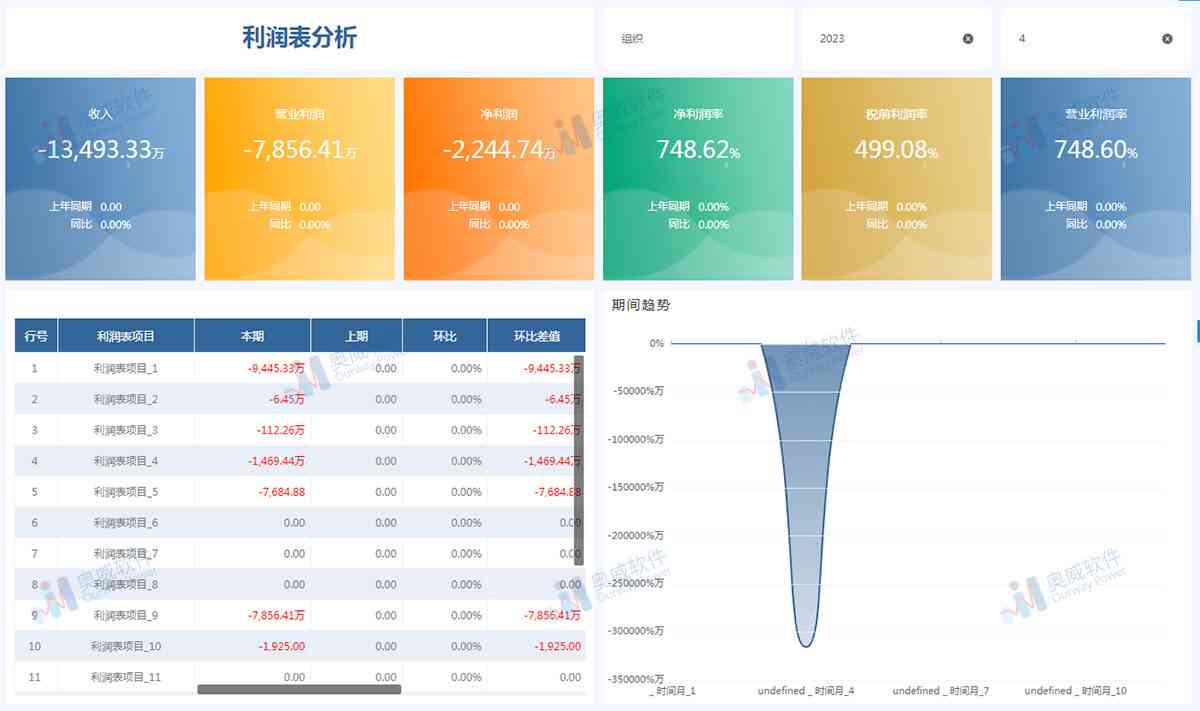Click the 环比 column header
Viewport: 1200px width, 711px height.
tap(443, 335)
